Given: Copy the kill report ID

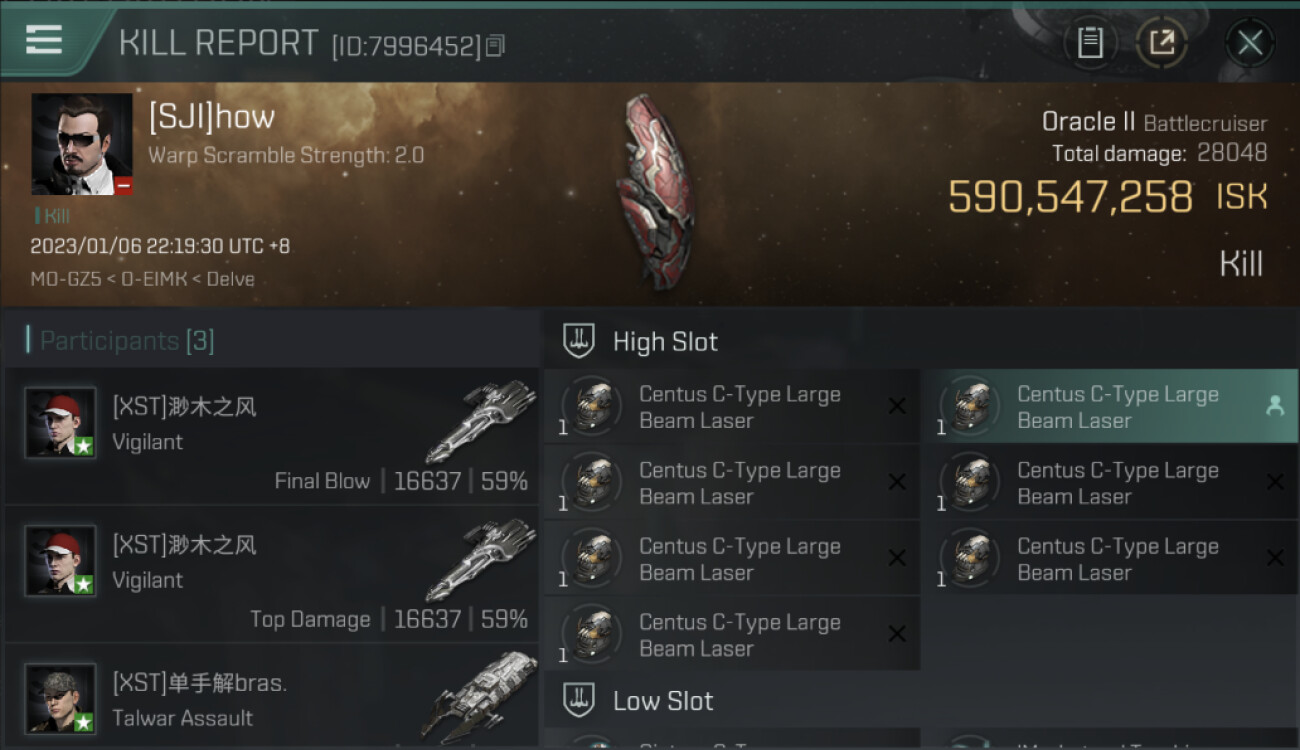Looking at the screenshot, I should (496, 45).
